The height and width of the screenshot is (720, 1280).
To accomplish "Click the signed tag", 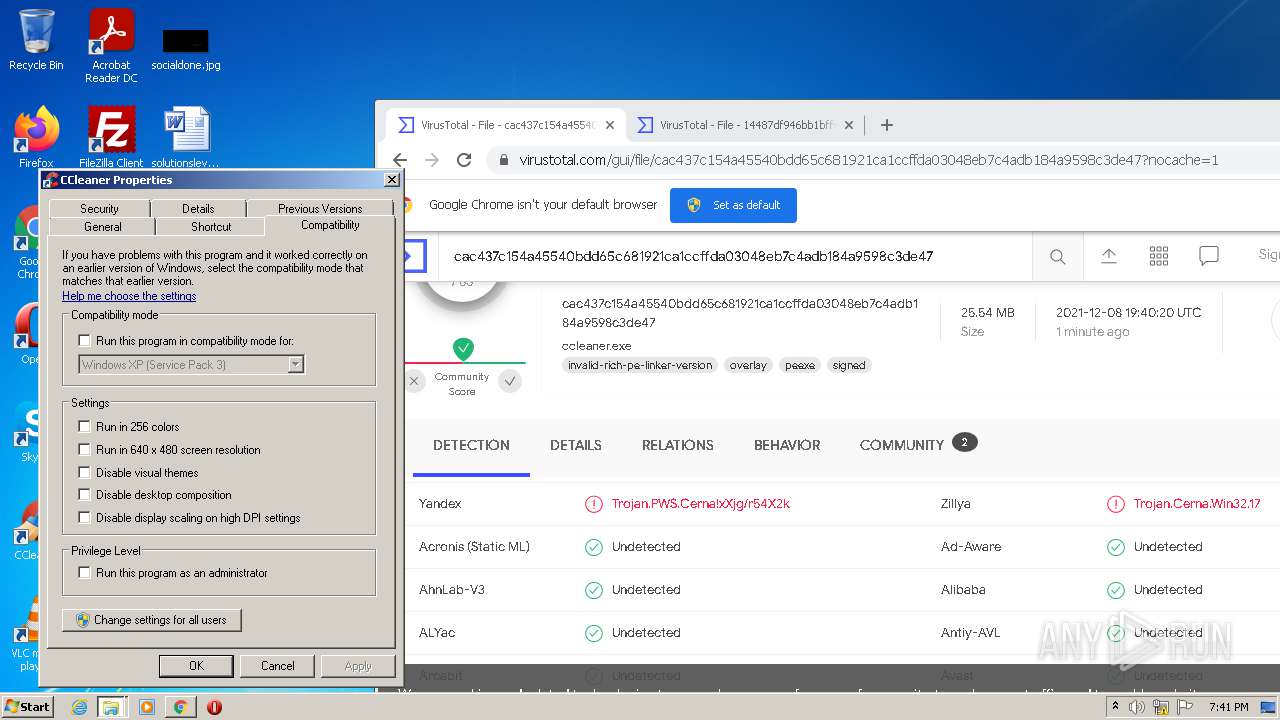I will (x=849, y=366).
